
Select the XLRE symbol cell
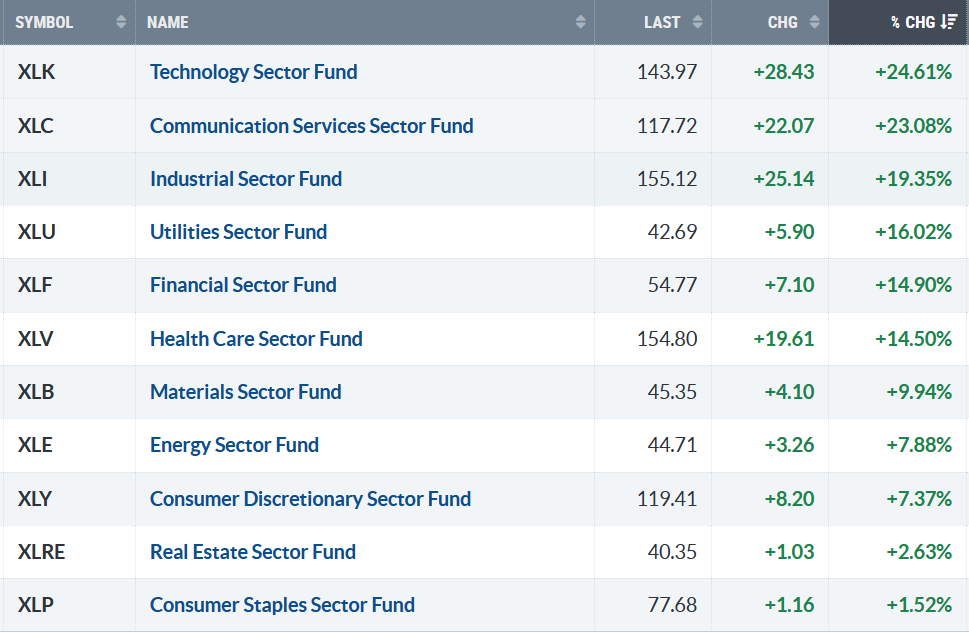41,552
